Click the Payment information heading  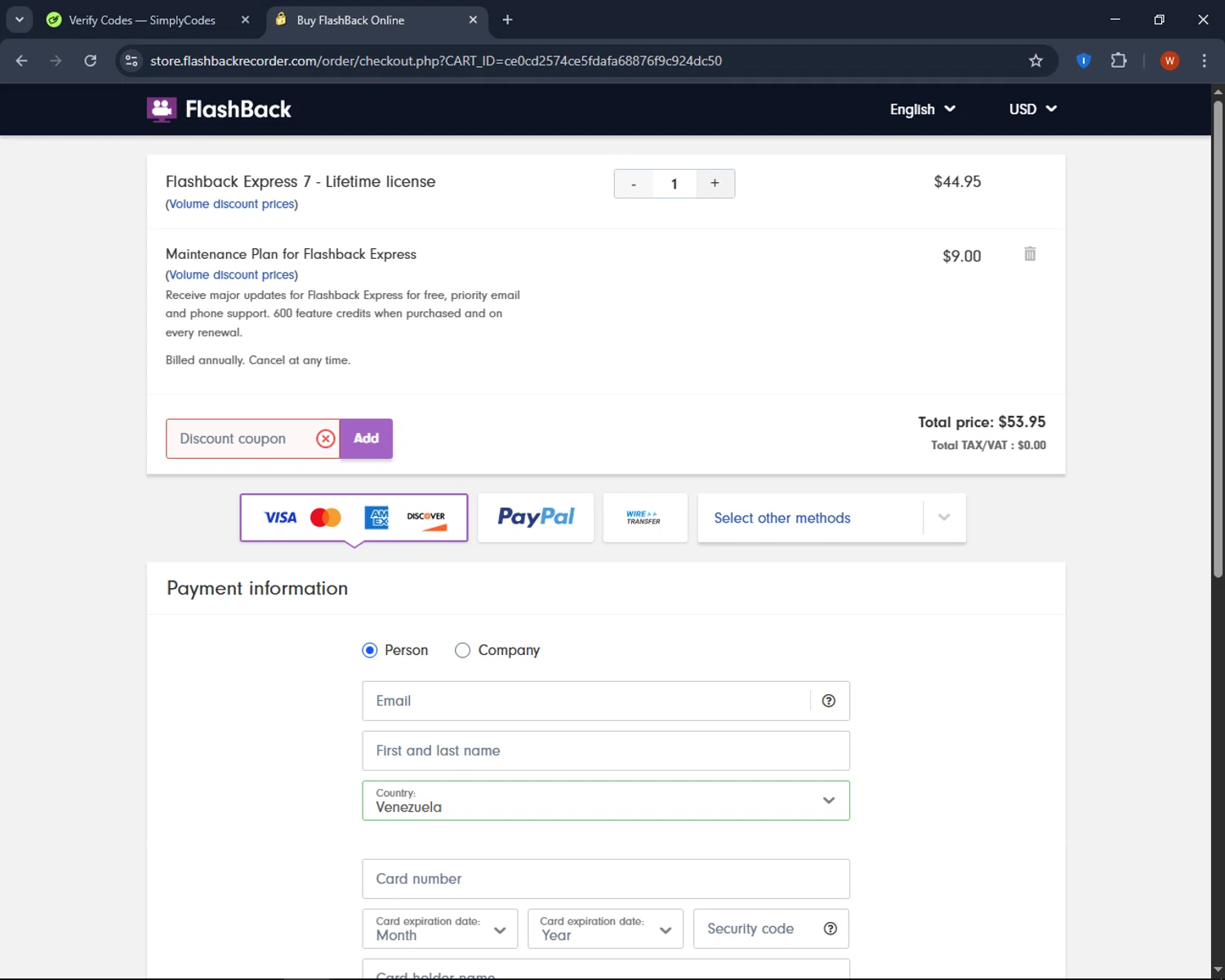tap(257, 588)
